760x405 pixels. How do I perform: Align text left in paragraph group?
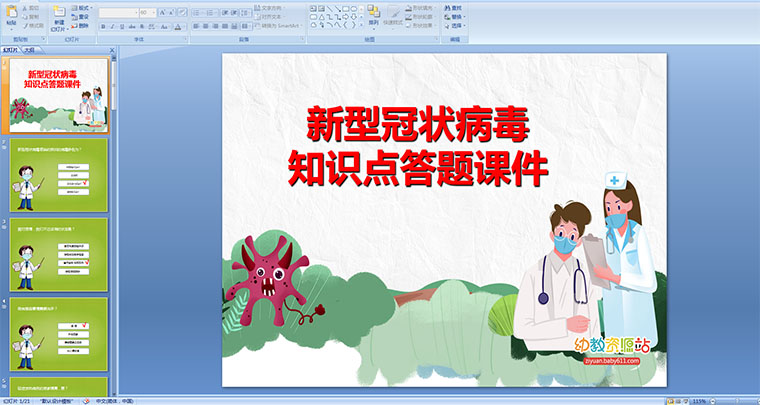pyautogui.click(x=195, y=26)
